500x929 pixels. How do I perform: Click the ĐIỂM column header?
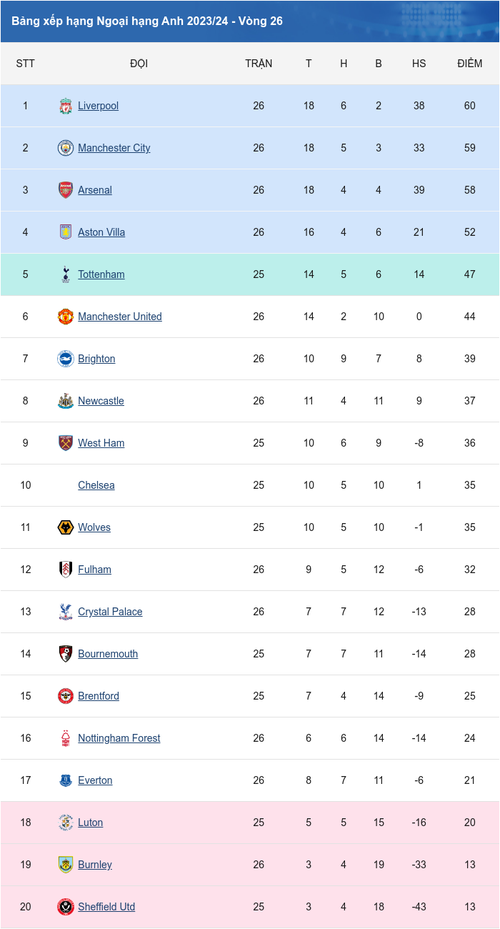pyautogui.click(x=470, y=63)
